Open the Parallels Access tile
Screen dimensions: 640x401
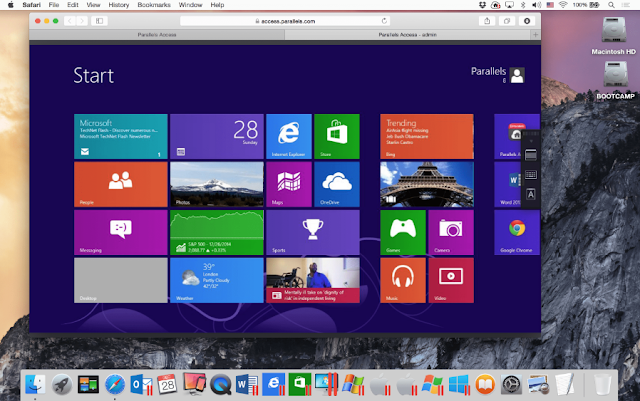tap(508, 136)
